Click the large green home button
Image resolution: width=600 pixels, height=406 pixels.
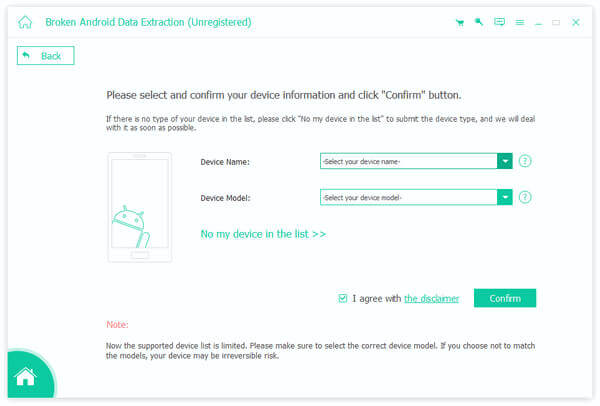coord(26,376)
